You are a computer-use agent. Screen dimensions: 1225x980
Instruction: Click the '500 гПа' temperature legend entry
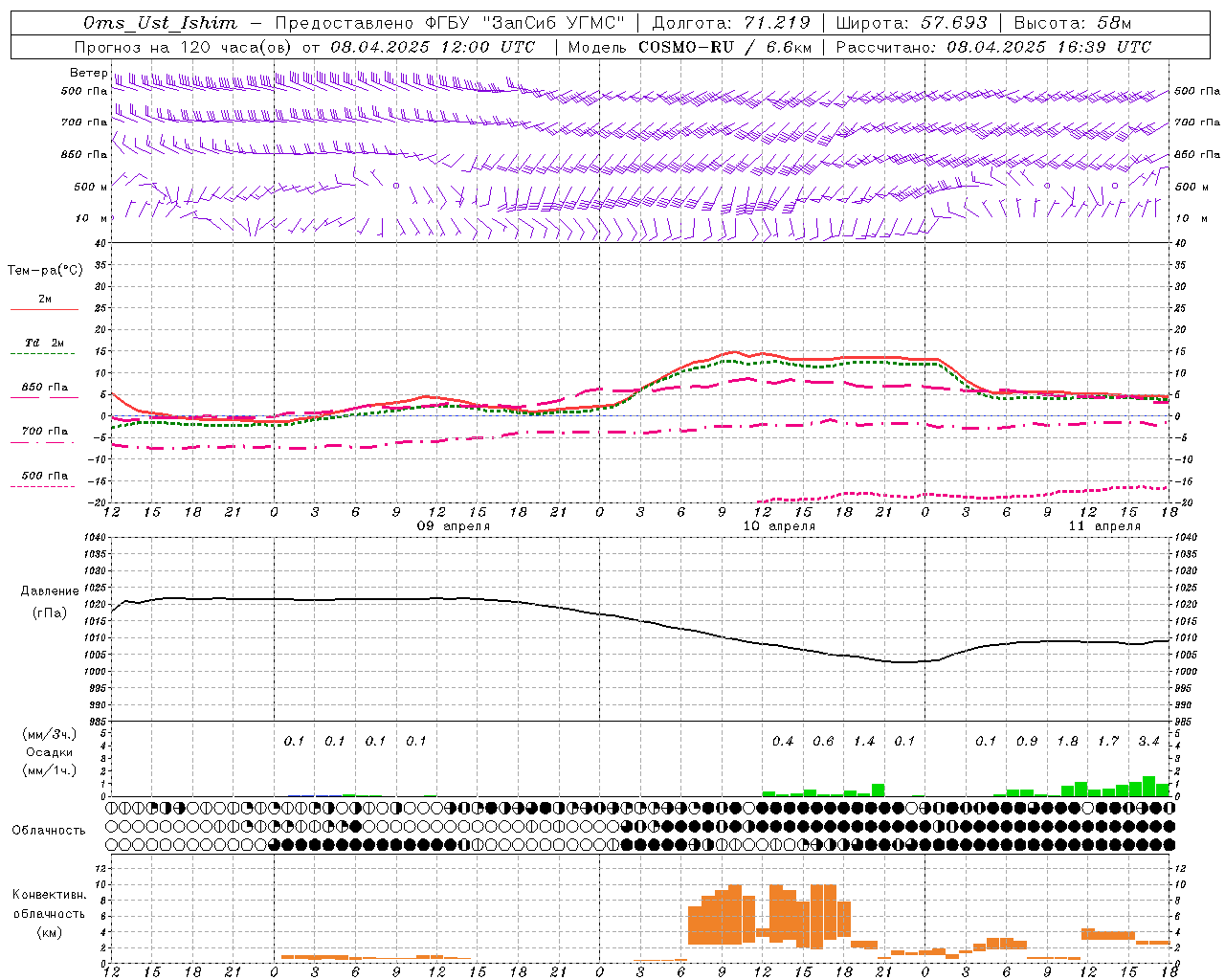(45, 476)
